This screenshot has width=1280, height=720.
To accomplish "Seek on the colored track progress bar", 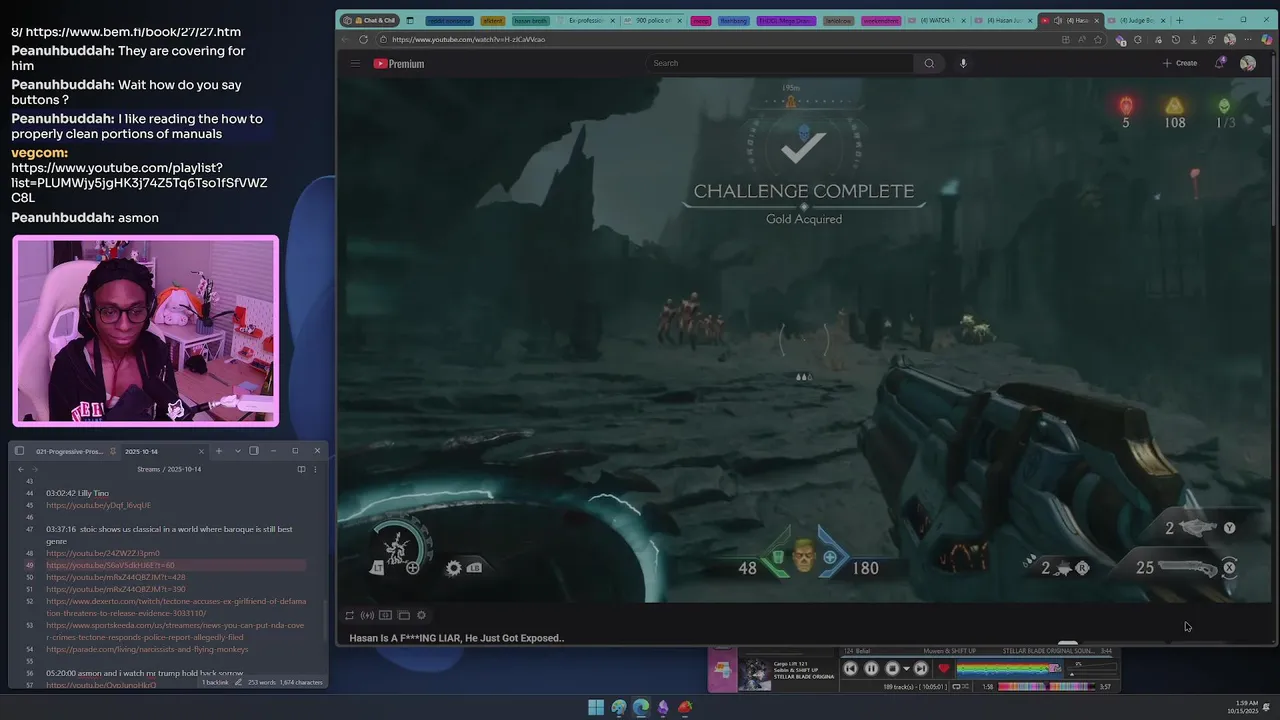I will click(1047, 686).
